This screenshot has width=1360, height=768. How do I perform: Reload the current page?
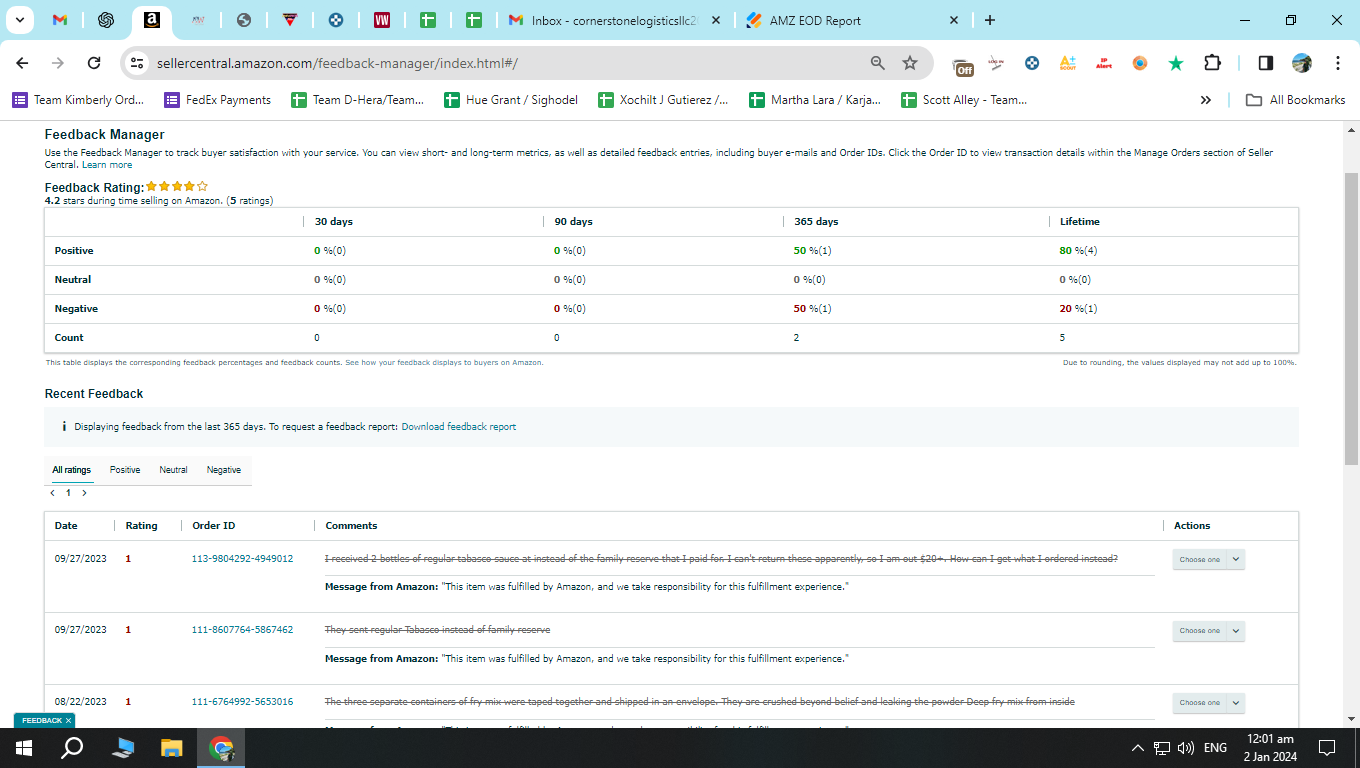[x=94, y=63]
